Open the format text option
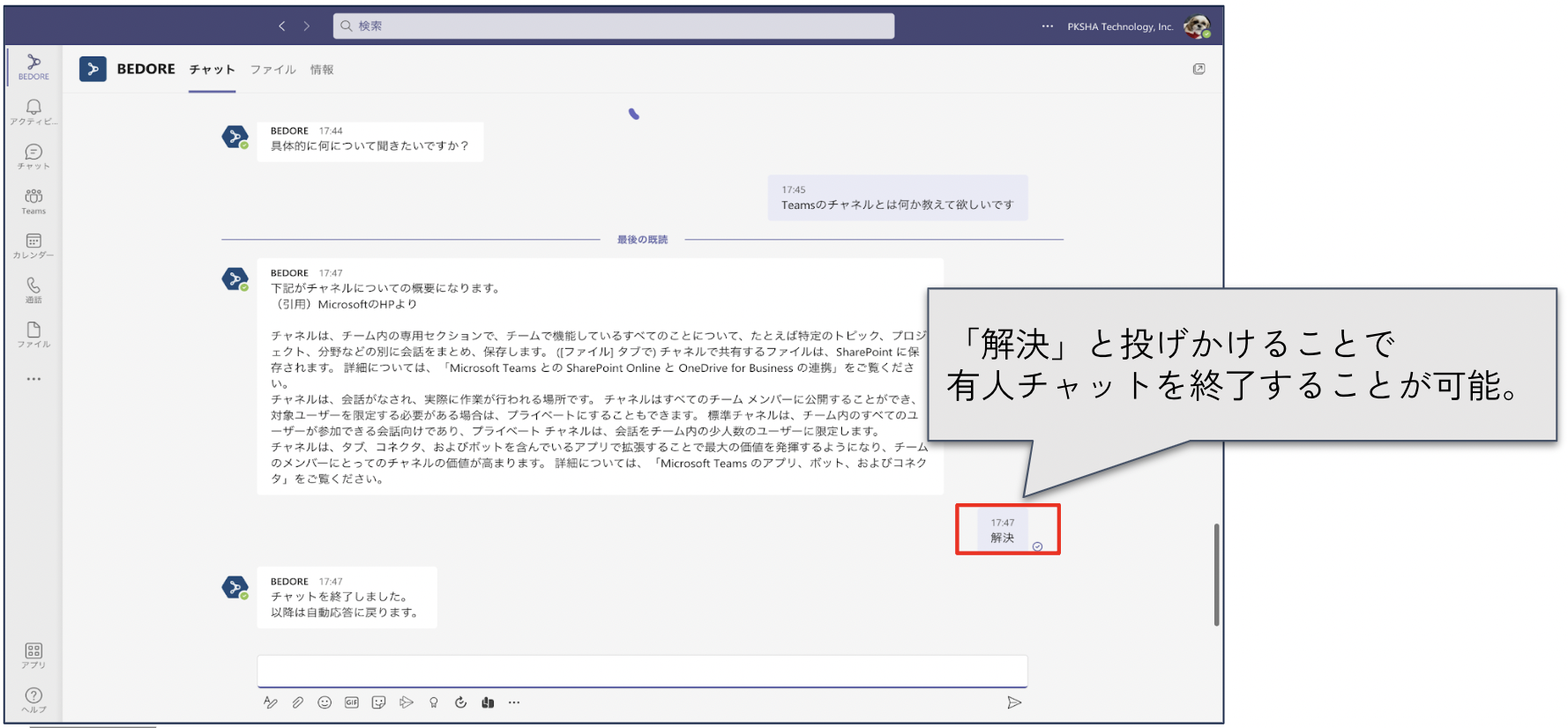This screenshot has width=1568, height=728. click(x=271, y=702)
